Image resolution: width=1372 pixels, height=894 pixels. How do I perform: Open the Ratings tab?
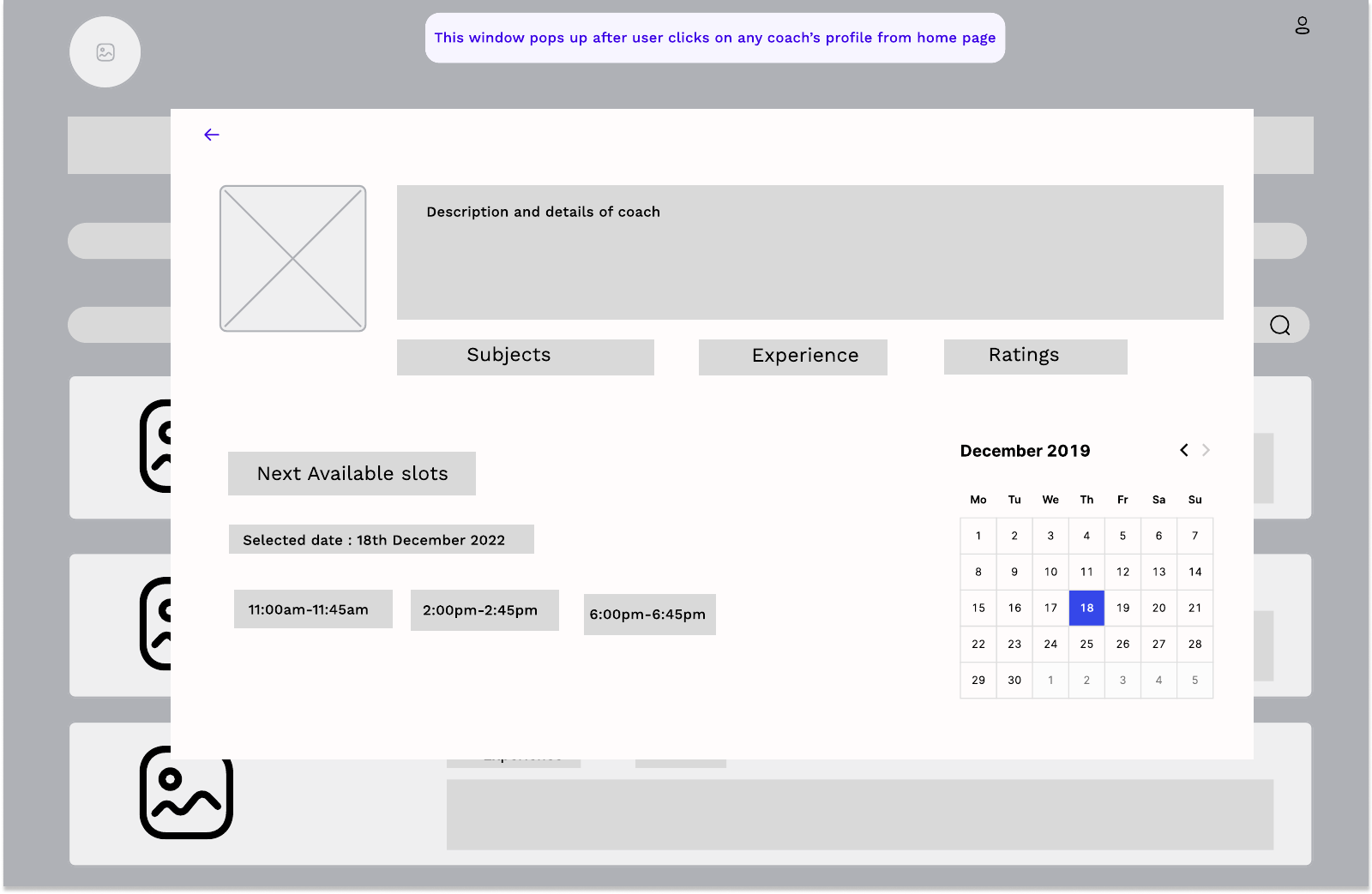[1036, 357]
